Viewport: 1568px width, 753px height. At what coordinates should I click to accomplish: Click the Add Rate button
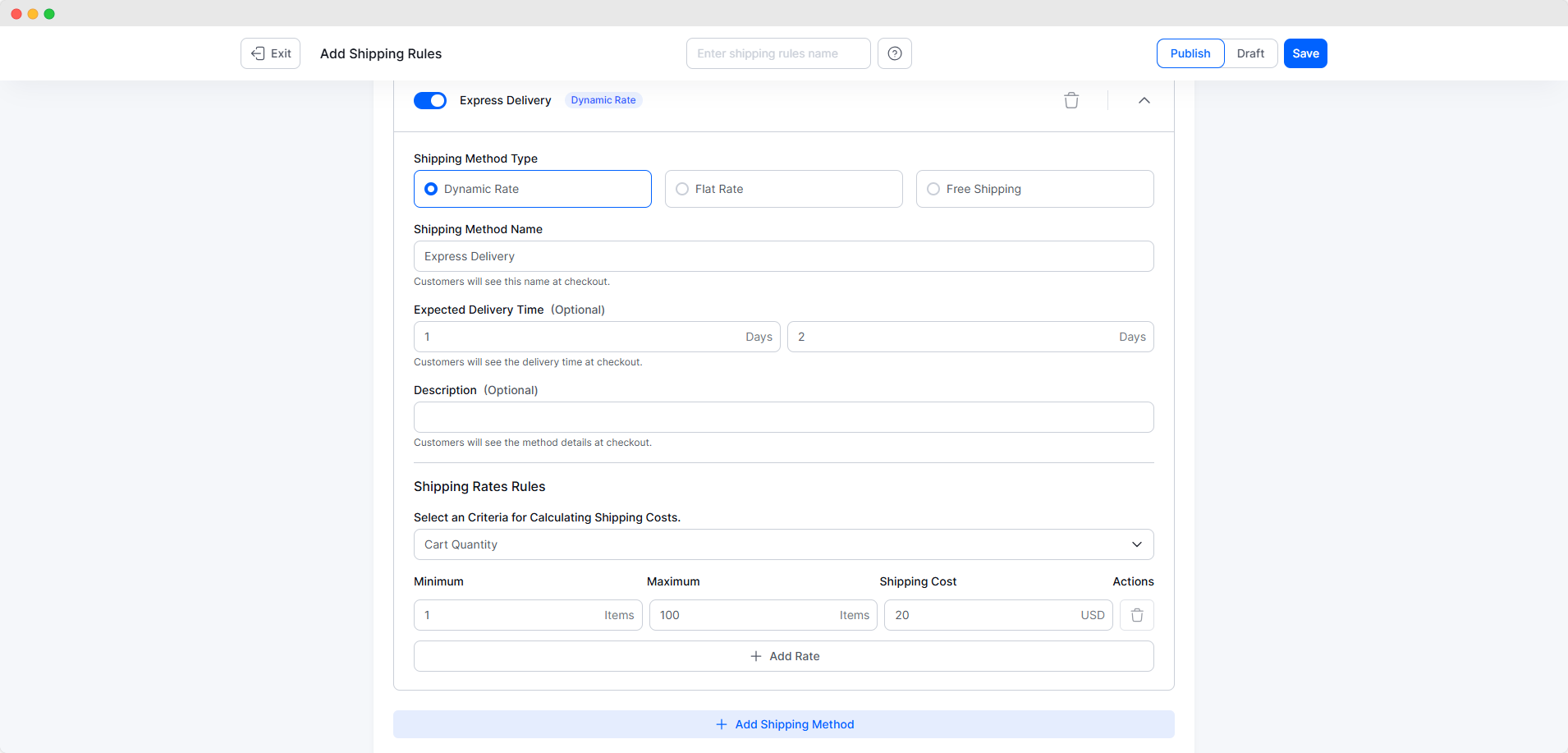[x=784, y=656]
